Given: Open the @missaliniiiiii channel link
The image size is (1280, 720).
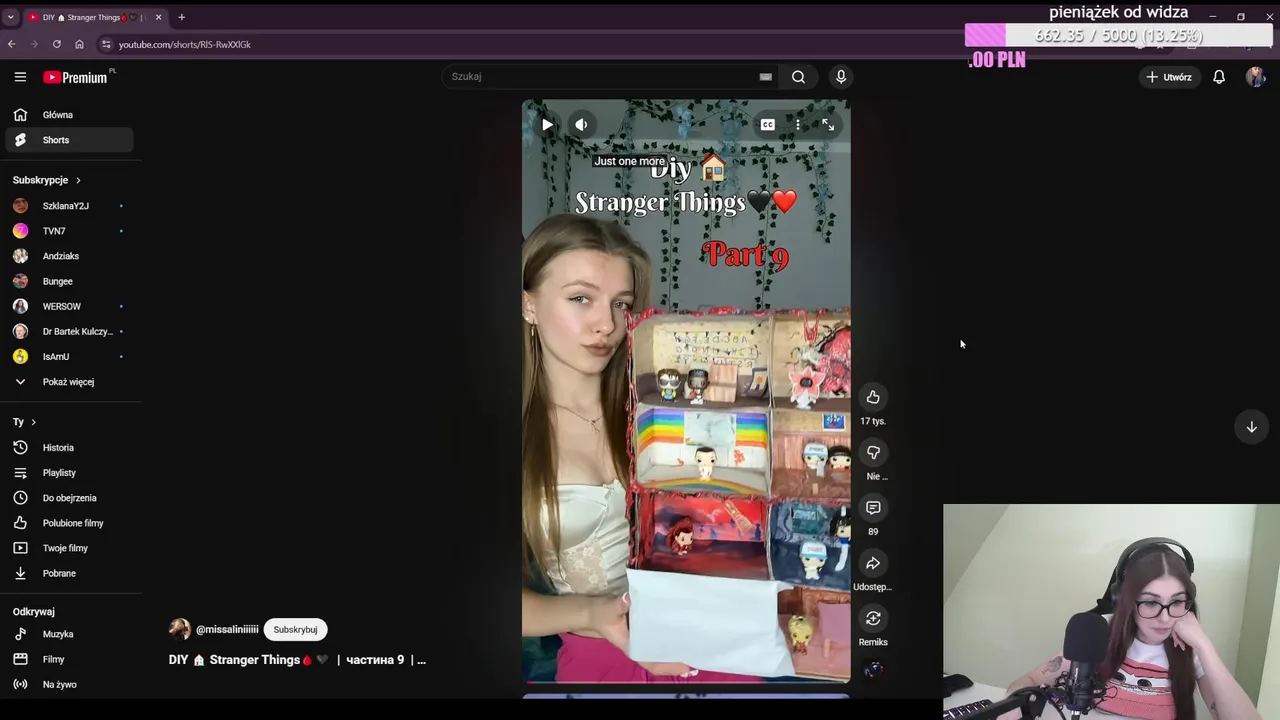Looking at the screenshot, I should (227, 630).
